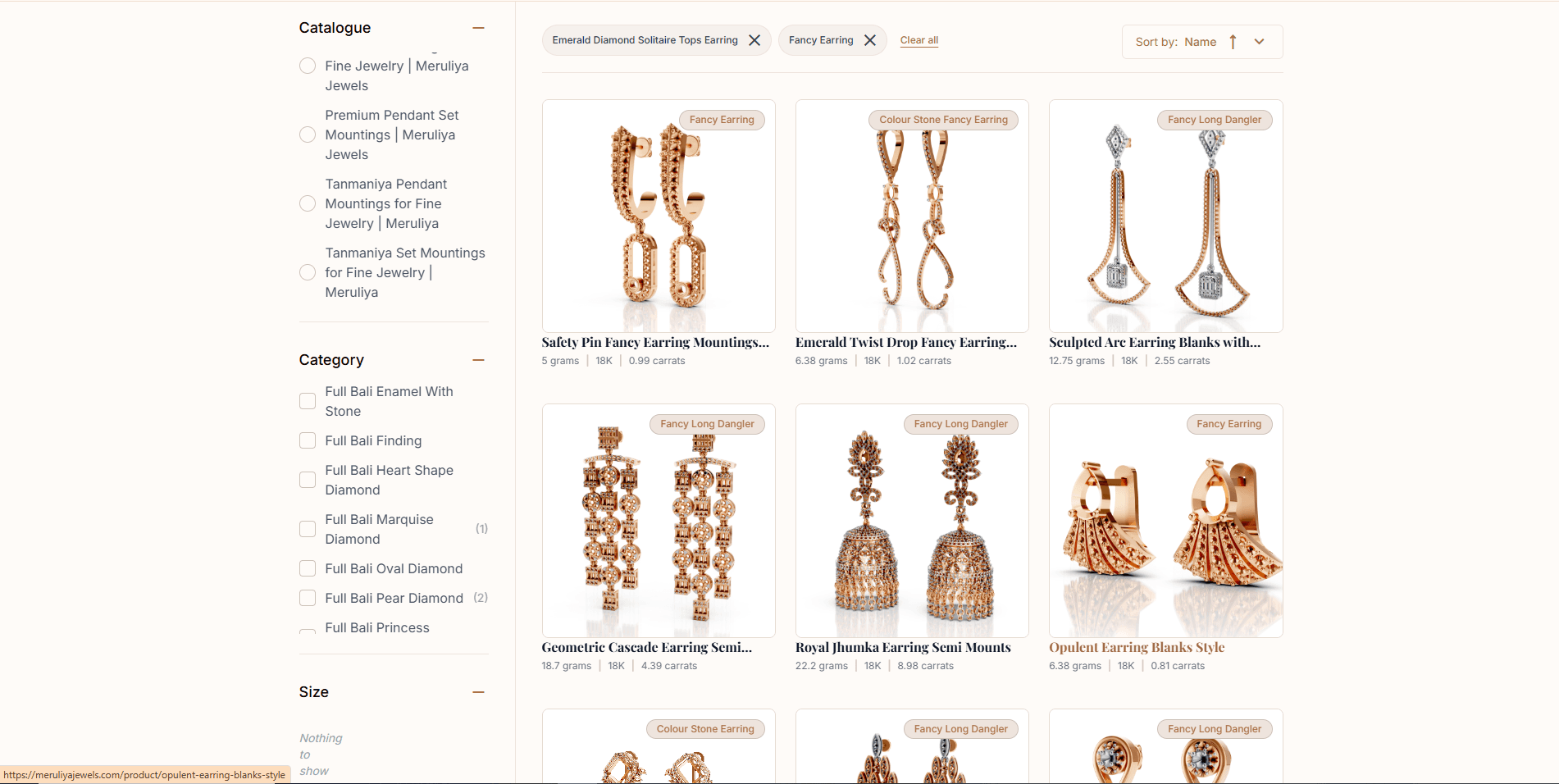Click the Colour Stone Fancy Earring tag

[943, 120]
